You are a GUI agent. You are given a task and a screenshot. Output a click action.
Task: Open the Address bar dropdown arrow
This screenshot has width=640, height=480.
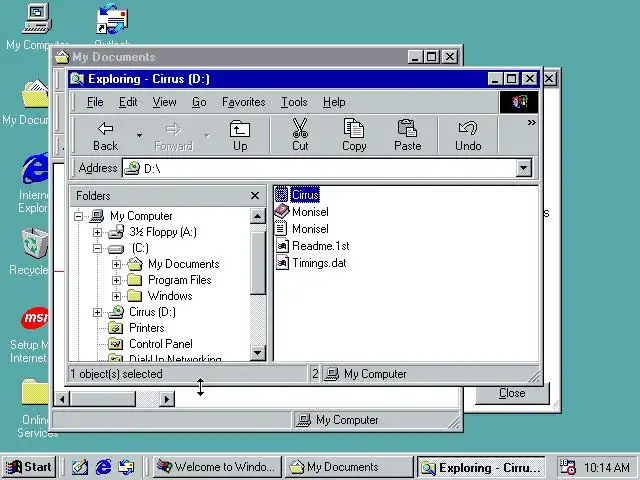[x=524, y=168]
